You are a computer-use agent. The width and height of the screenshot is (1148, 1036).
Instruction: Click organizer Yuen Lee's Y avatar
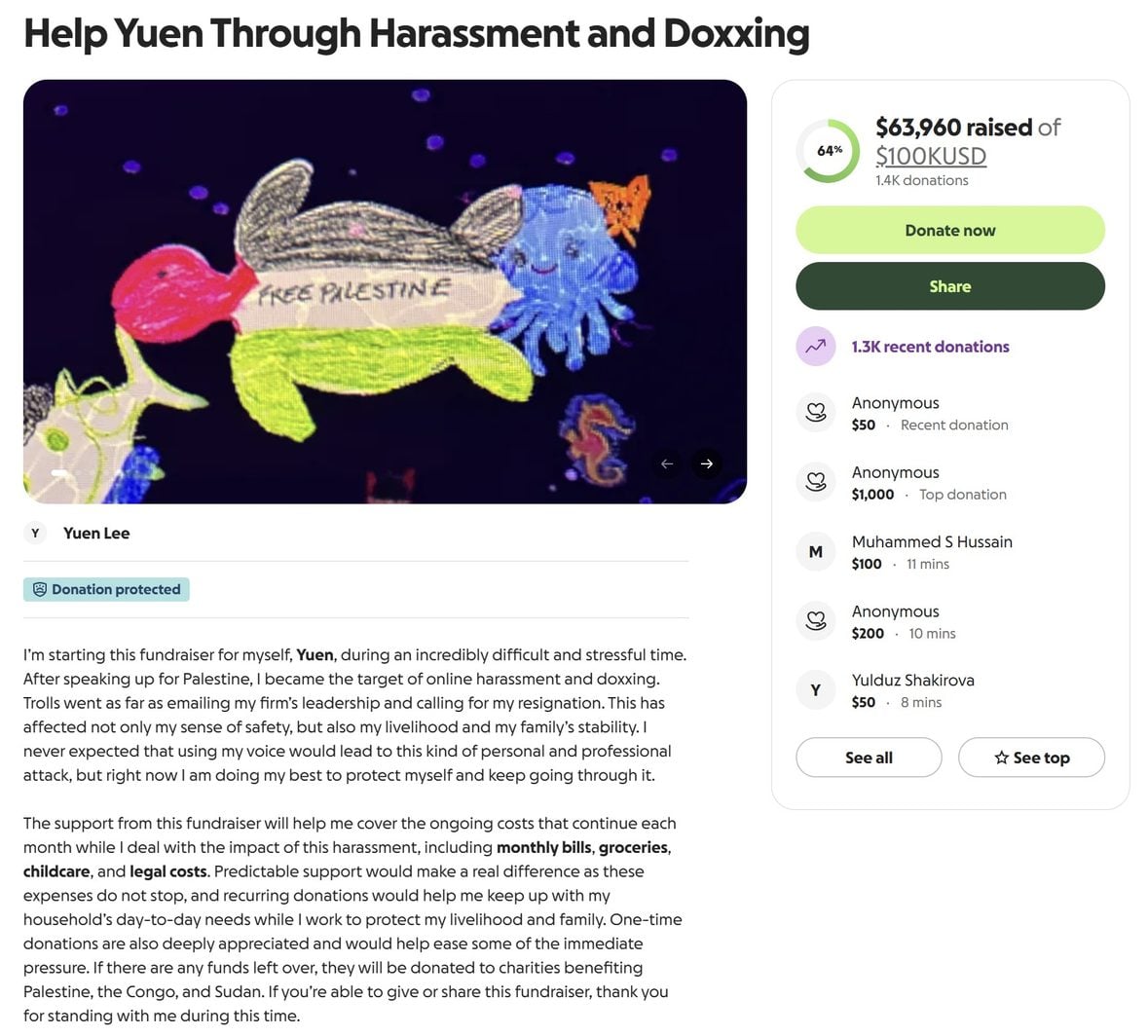35,533
